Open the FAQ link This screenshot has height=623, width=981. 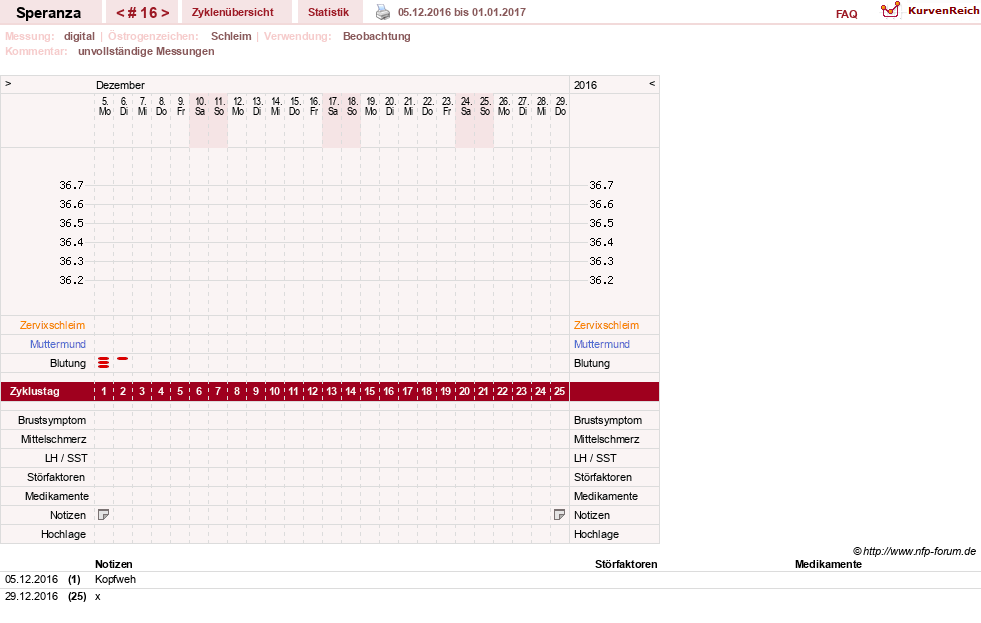tap(846, 14)
